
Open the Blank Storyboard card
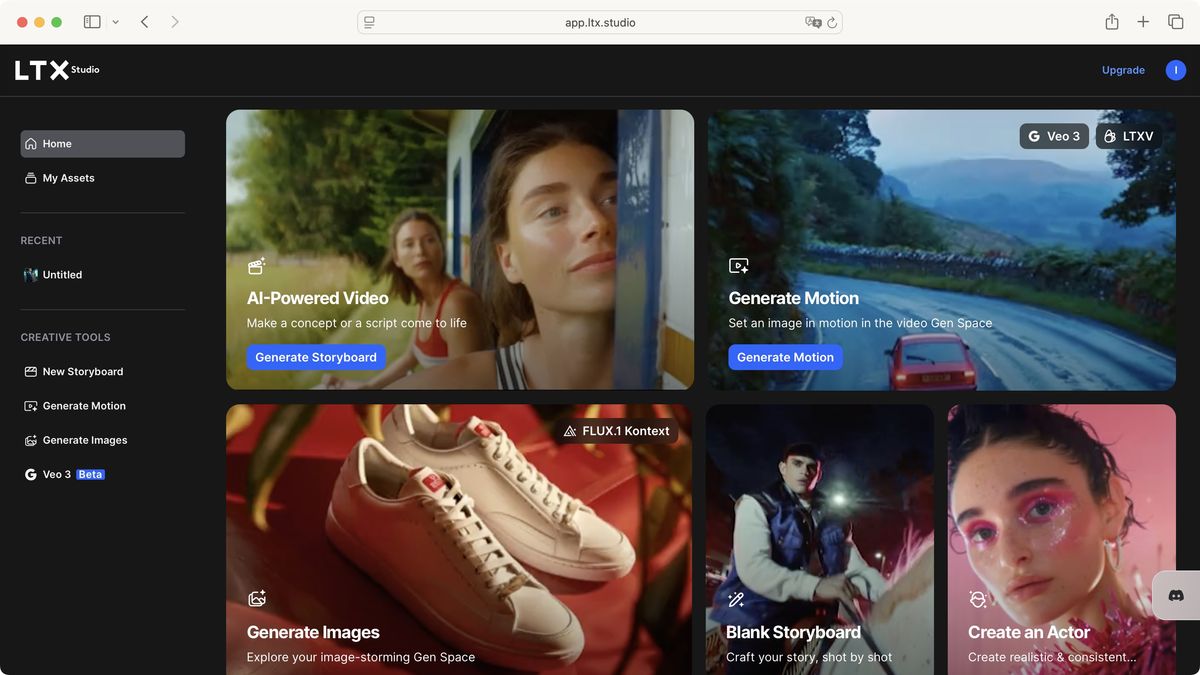tap(820, 540)
